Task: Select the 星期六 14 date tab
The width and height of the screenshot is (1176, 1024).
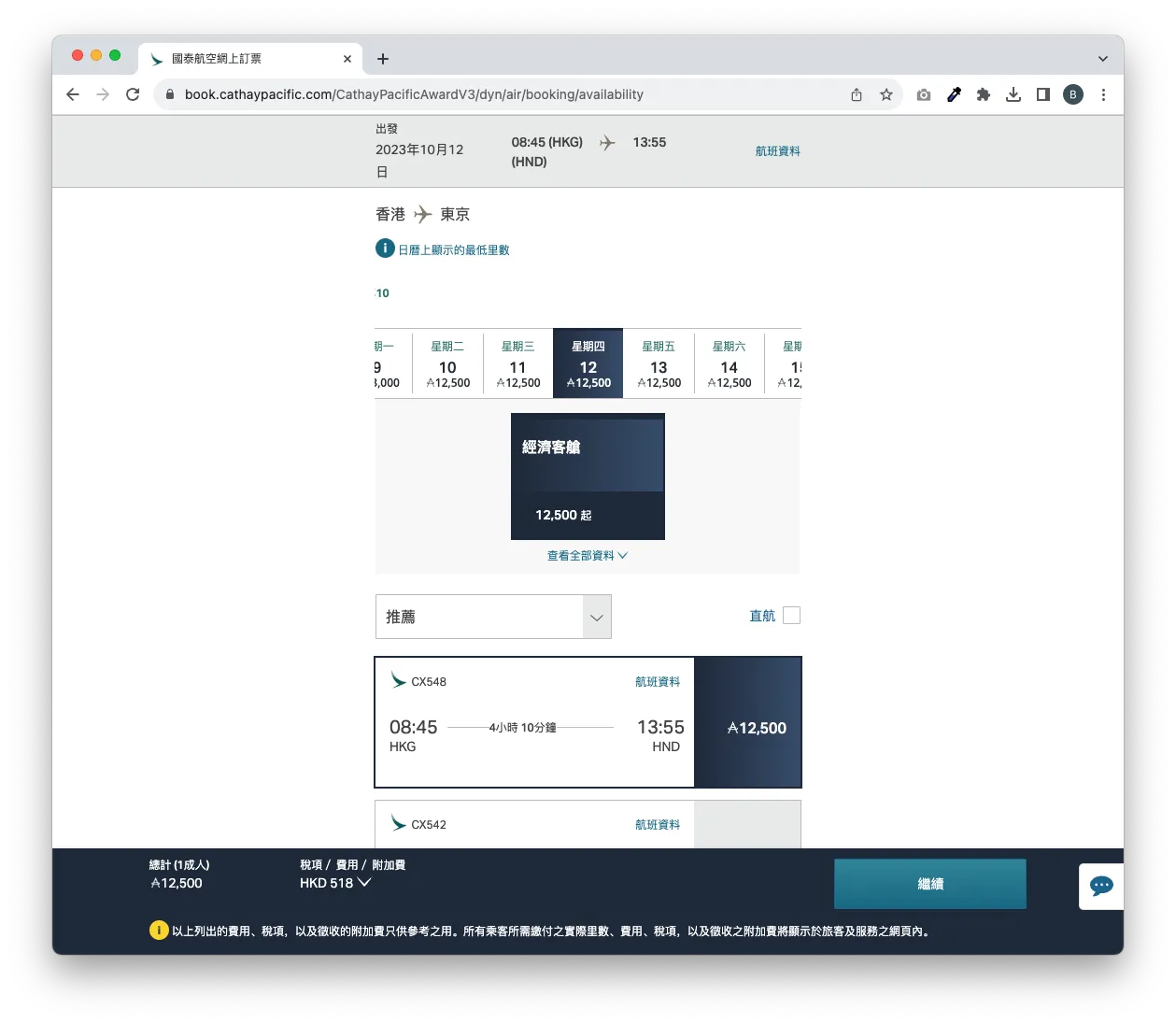Action: click(730, 364)
